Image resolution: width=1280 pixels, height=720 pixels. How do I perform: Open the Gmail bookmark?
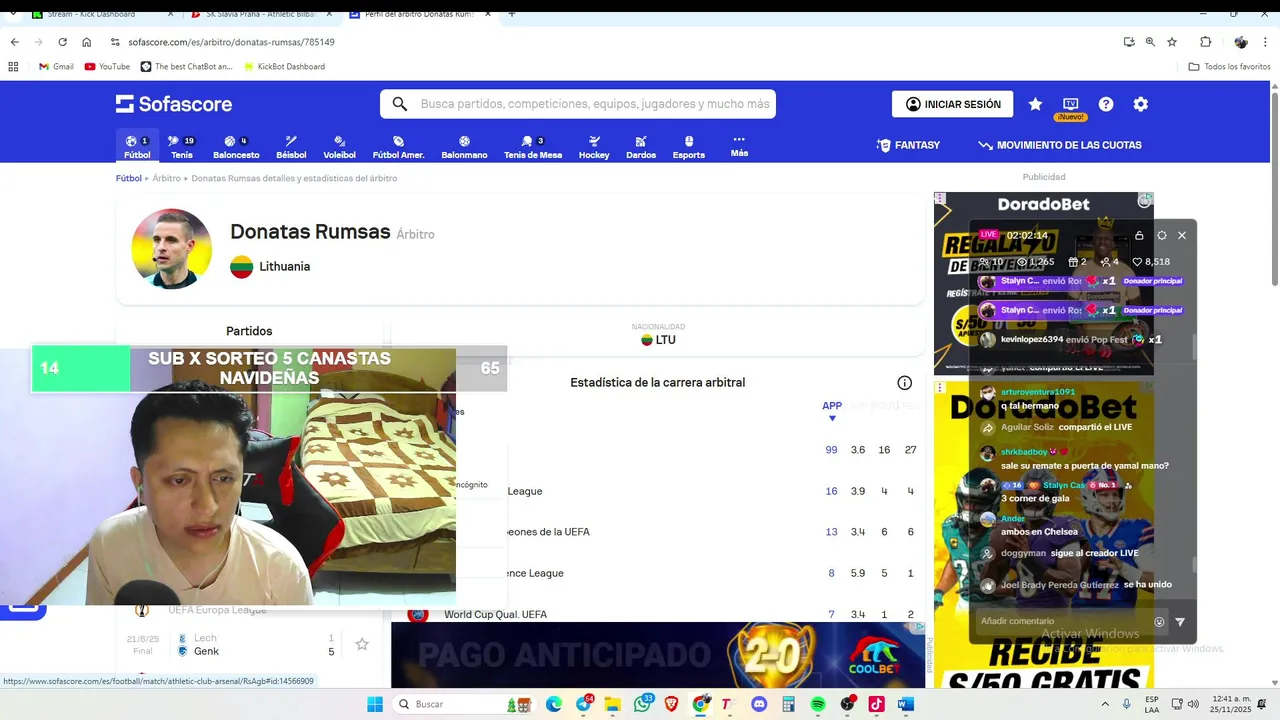[x=56, y=67]
